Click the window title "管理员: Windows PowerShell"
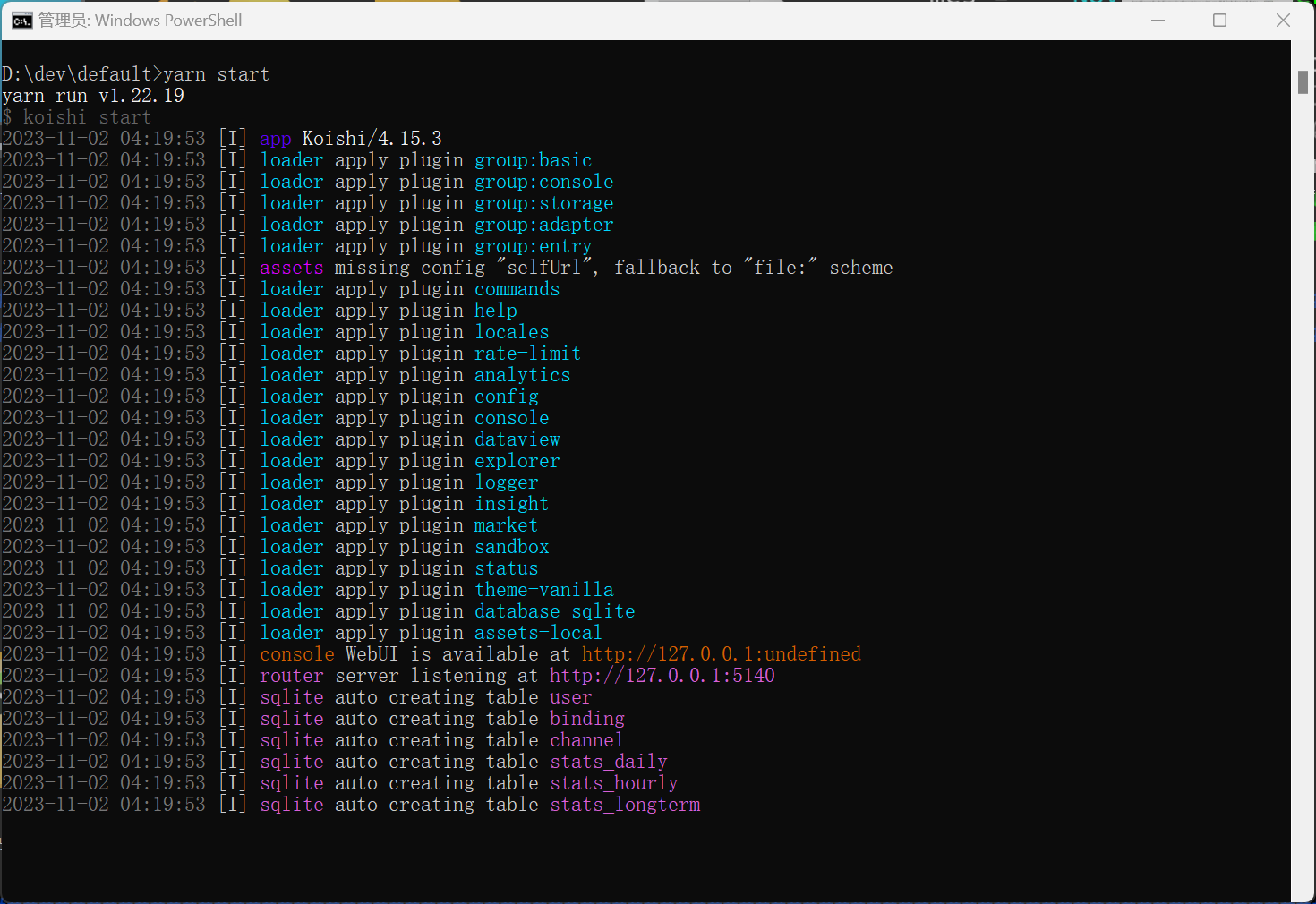The image size is (1316, 904). (141, 21)
